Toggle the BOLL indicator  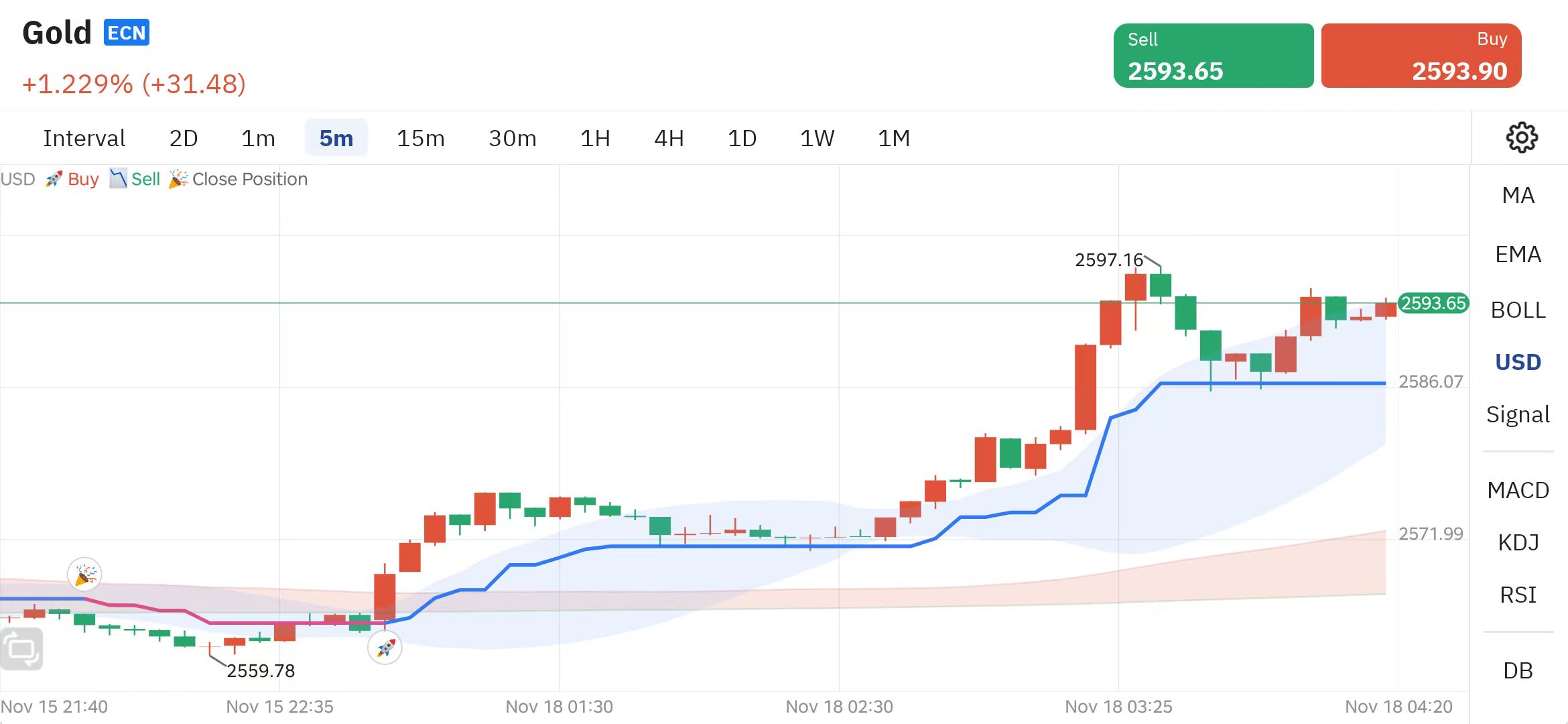pyautogui.click(x=1518, y=310)
